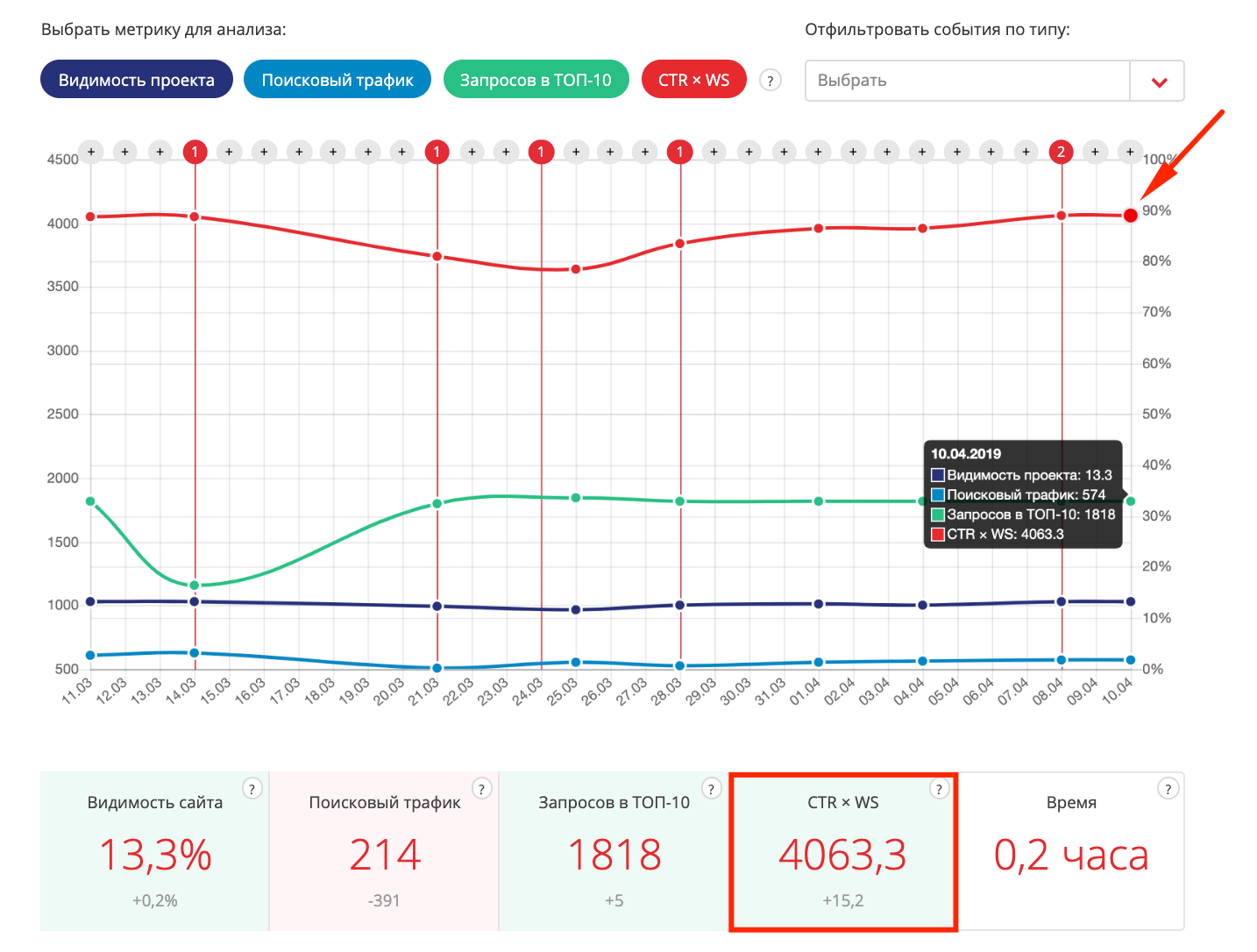Add event with plus icon above 10.04
The image size is (1257, 952).
tap(1130, 152)
